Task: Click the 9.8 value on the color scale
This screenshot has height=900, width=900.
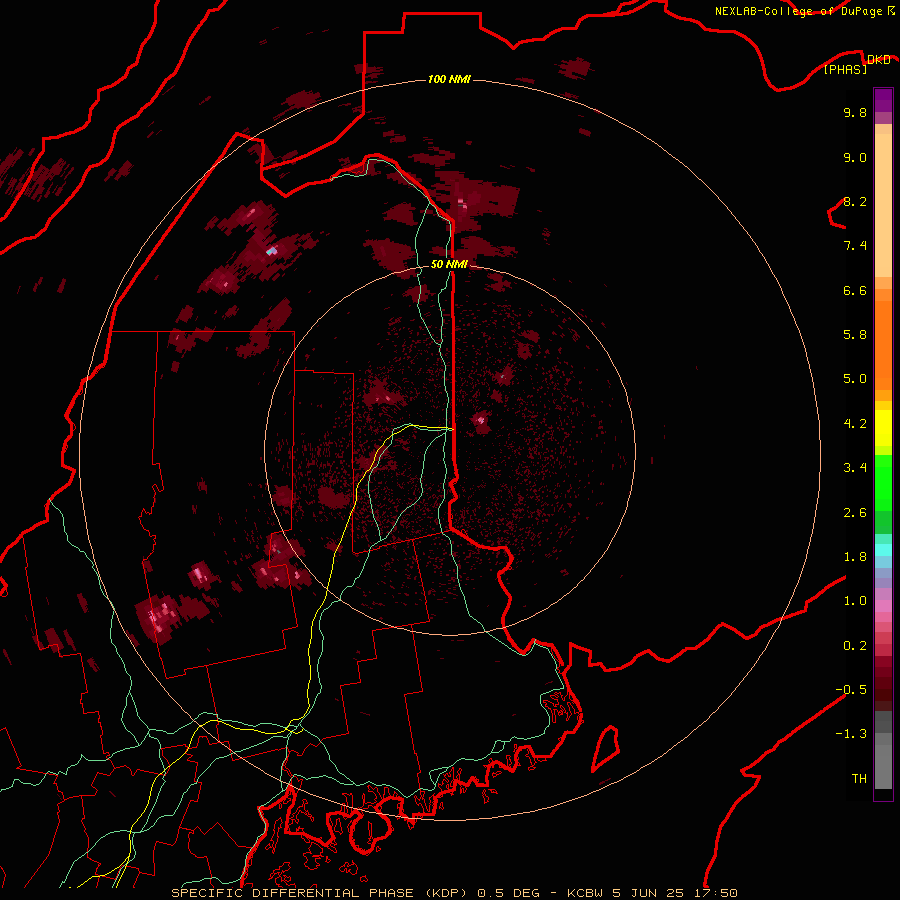Action: click(855, 112)
